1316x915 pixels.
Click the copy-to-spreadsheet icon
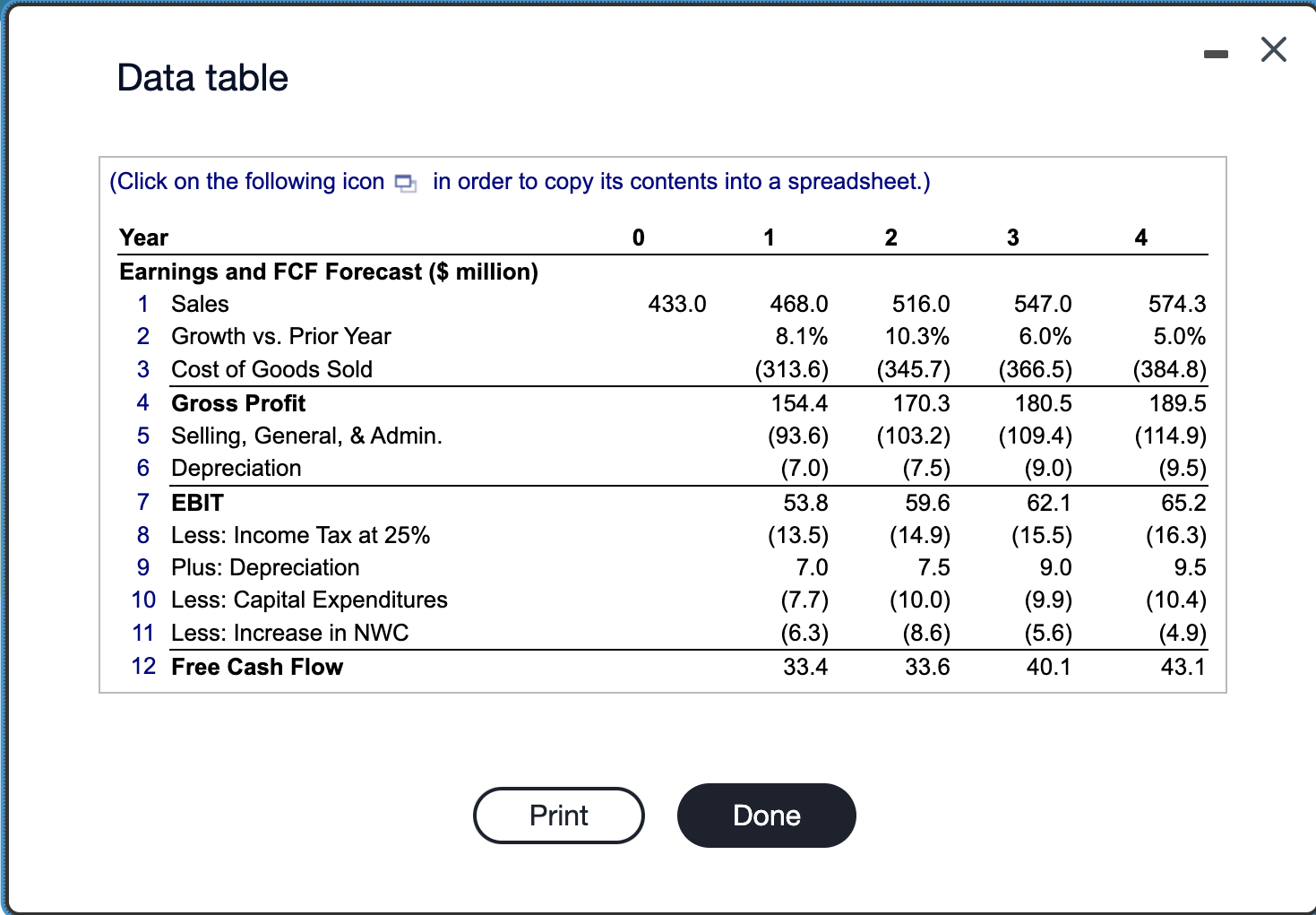pos(406,183)
